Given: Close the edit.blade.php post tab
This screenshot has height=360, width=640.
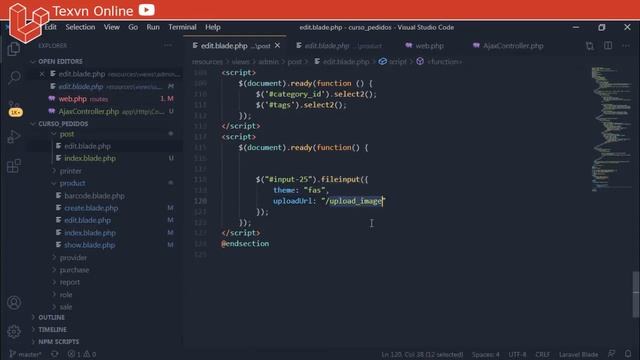Looking at the screenshot, I should (x=278, y=45).
